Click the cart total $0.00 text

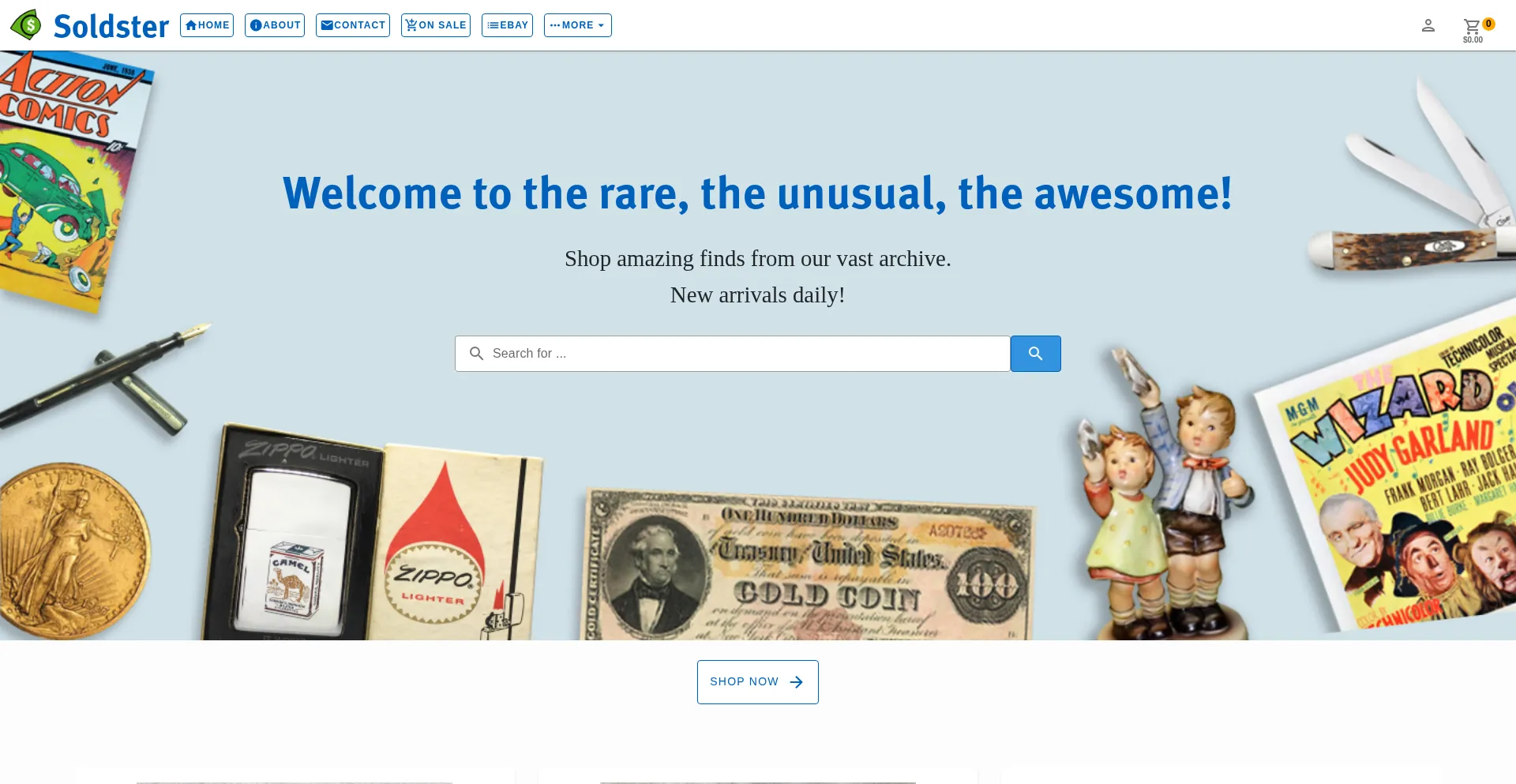click(x=1473, y=39)
